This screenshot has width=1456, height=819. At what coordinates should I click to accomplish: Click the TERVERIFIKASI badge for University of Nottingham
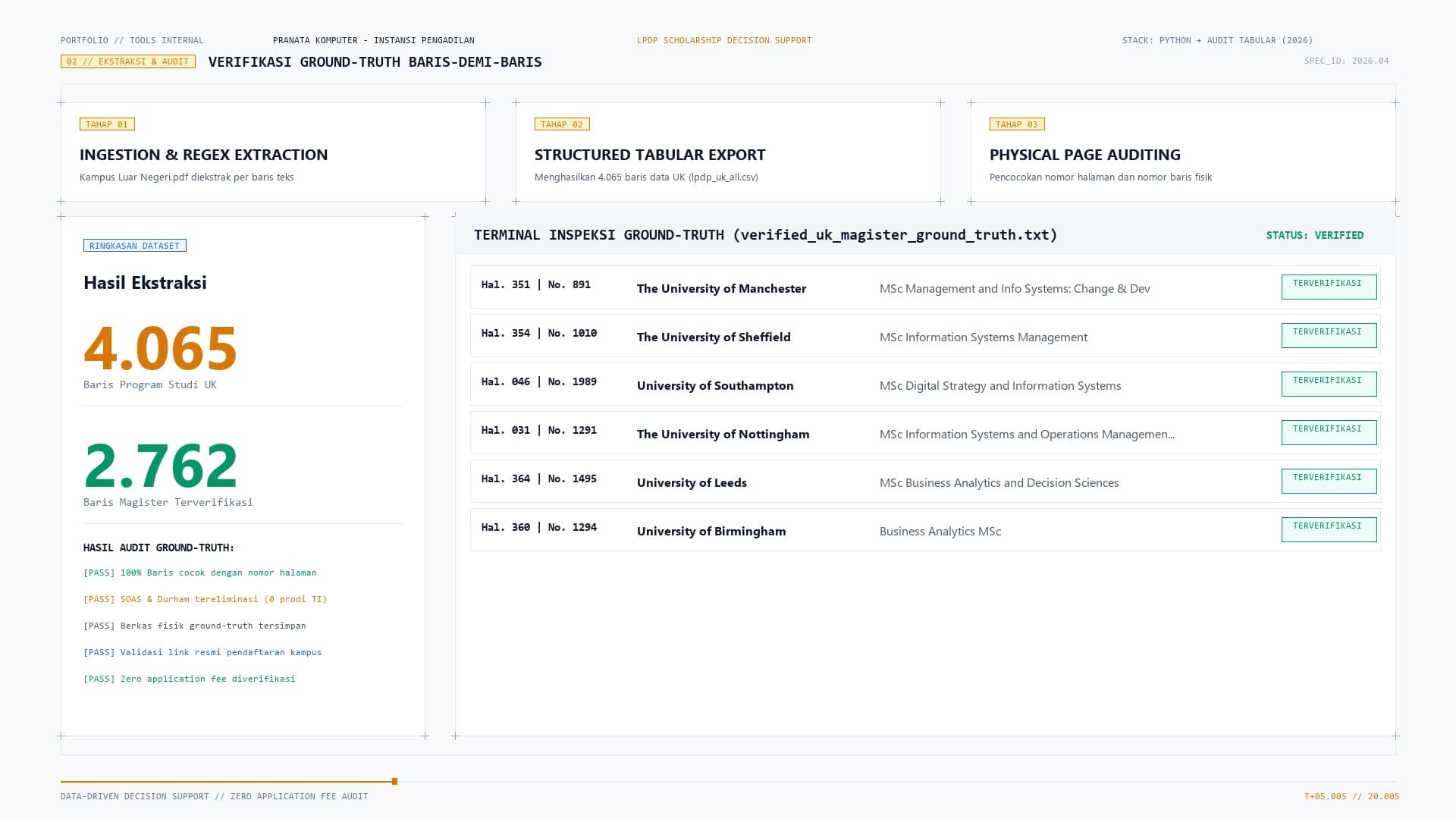[x=1329, y=432]
